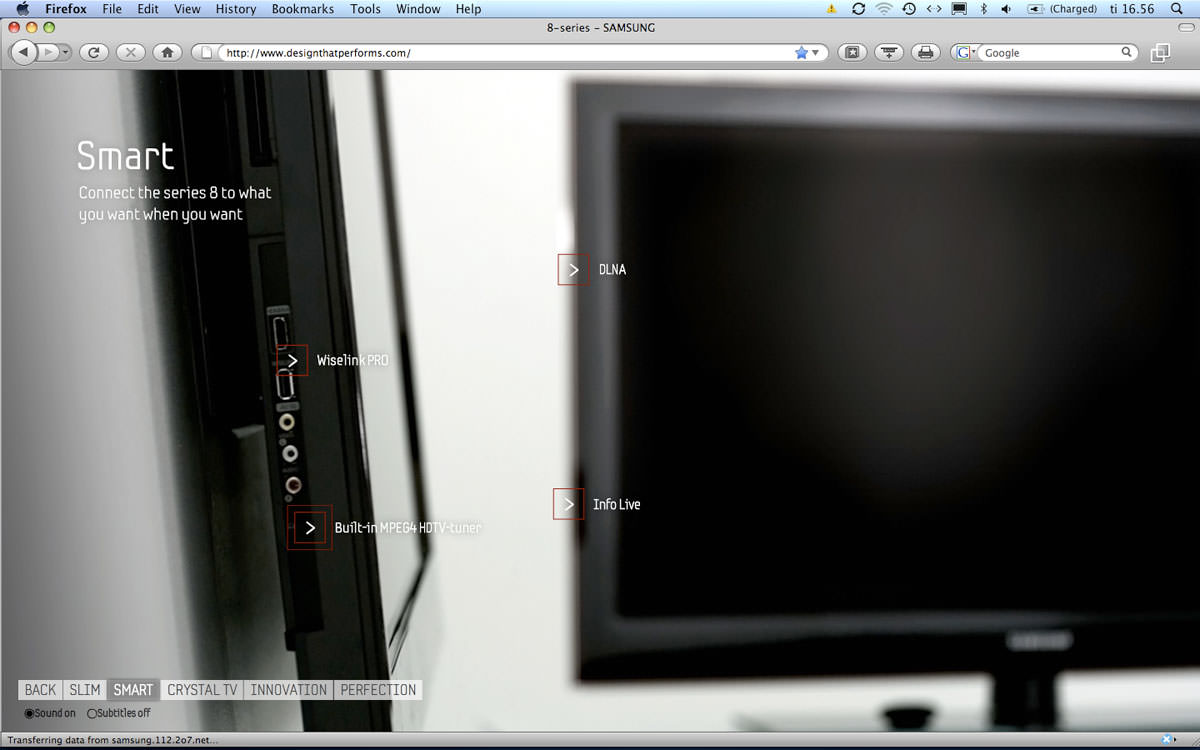Go back with the Back arrow button
Screen dimensions: 1200x750
24,52
